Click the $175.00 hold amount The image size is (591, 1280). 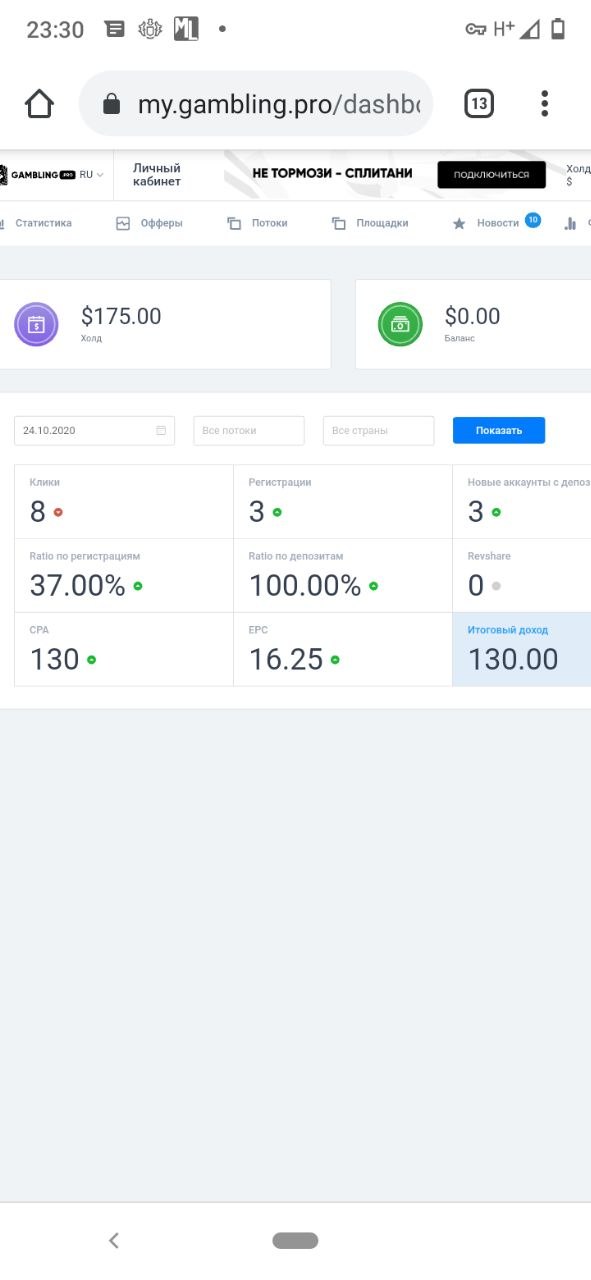pos(121,316)
